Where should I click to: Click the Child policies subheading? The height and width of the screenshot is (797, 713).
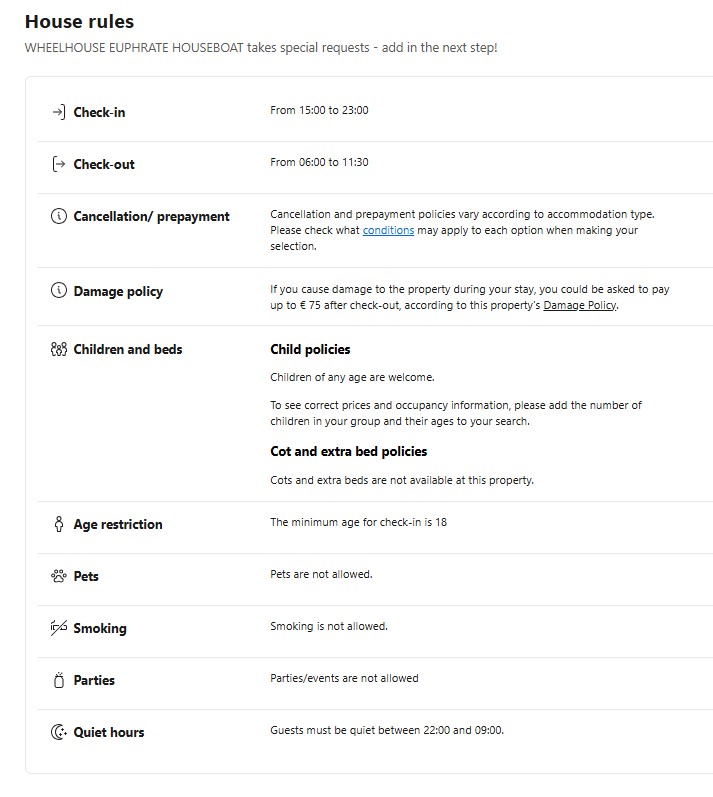pos(310,349)
